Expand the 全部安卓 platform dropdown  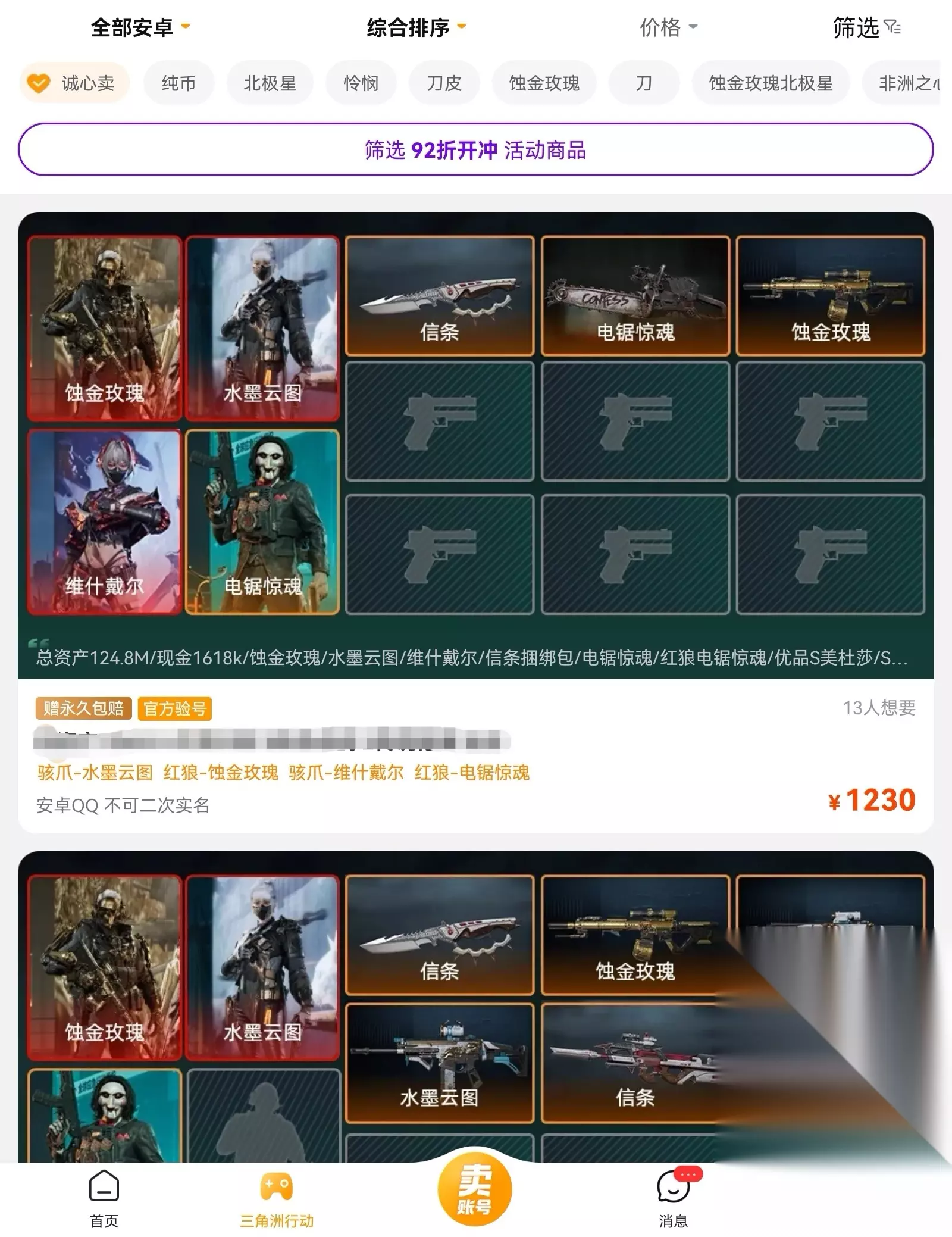click(140, 27)
